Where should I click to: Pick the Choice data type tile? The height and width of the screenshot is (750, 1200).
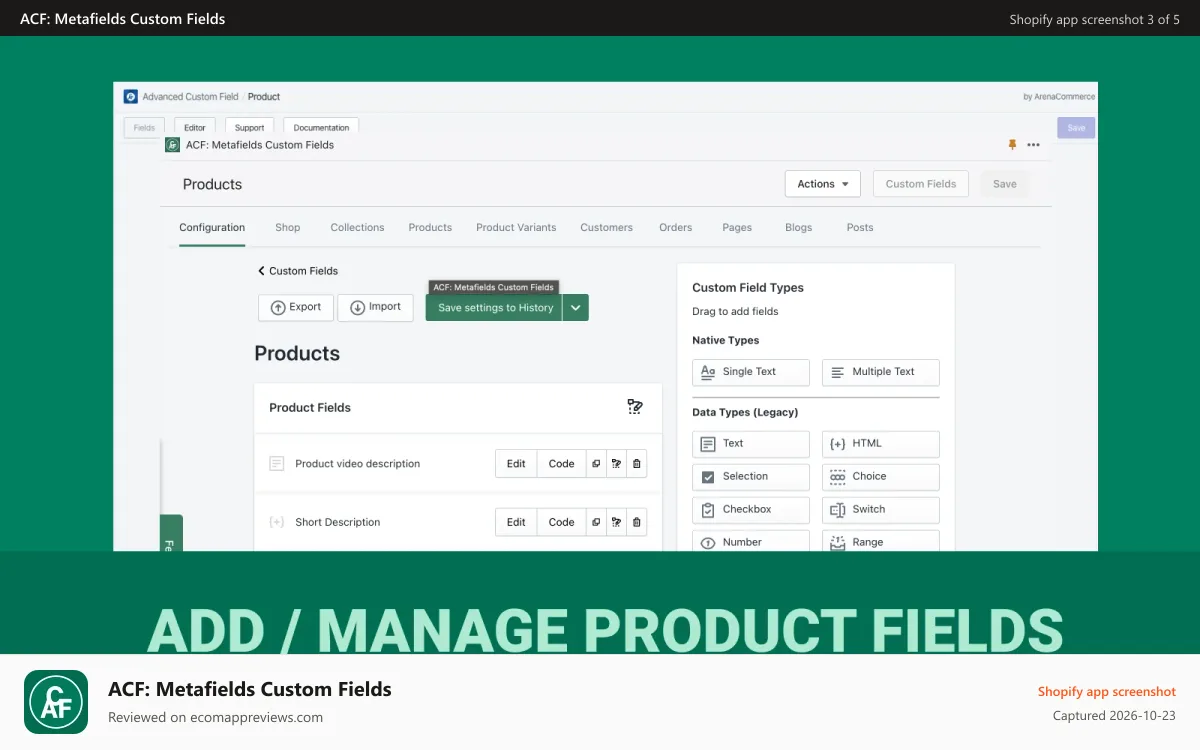click(881, 477)
